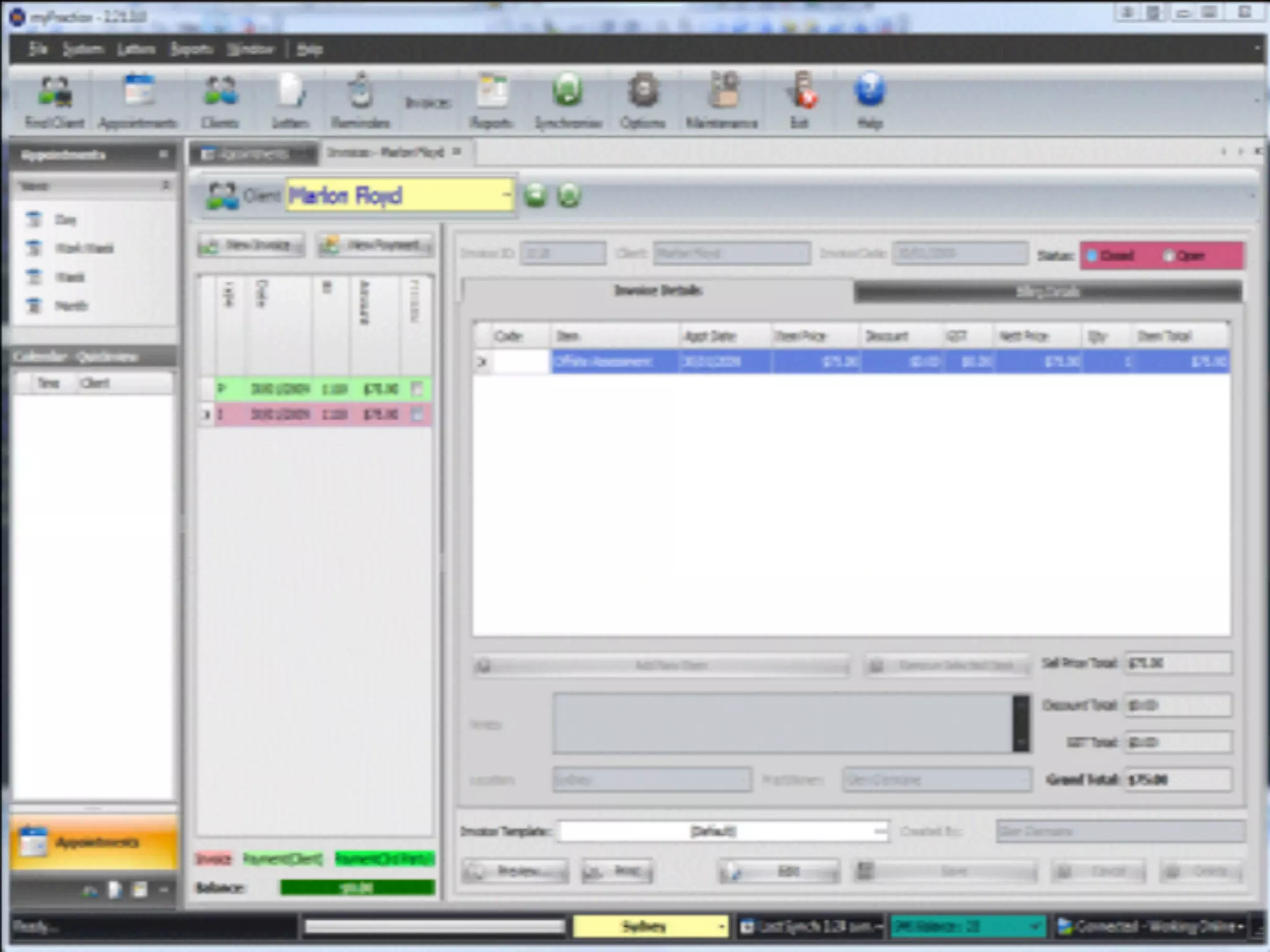The image size is (1270, 952).
Task: Open the Reports menu in menu bar
Action: (191, 49)
